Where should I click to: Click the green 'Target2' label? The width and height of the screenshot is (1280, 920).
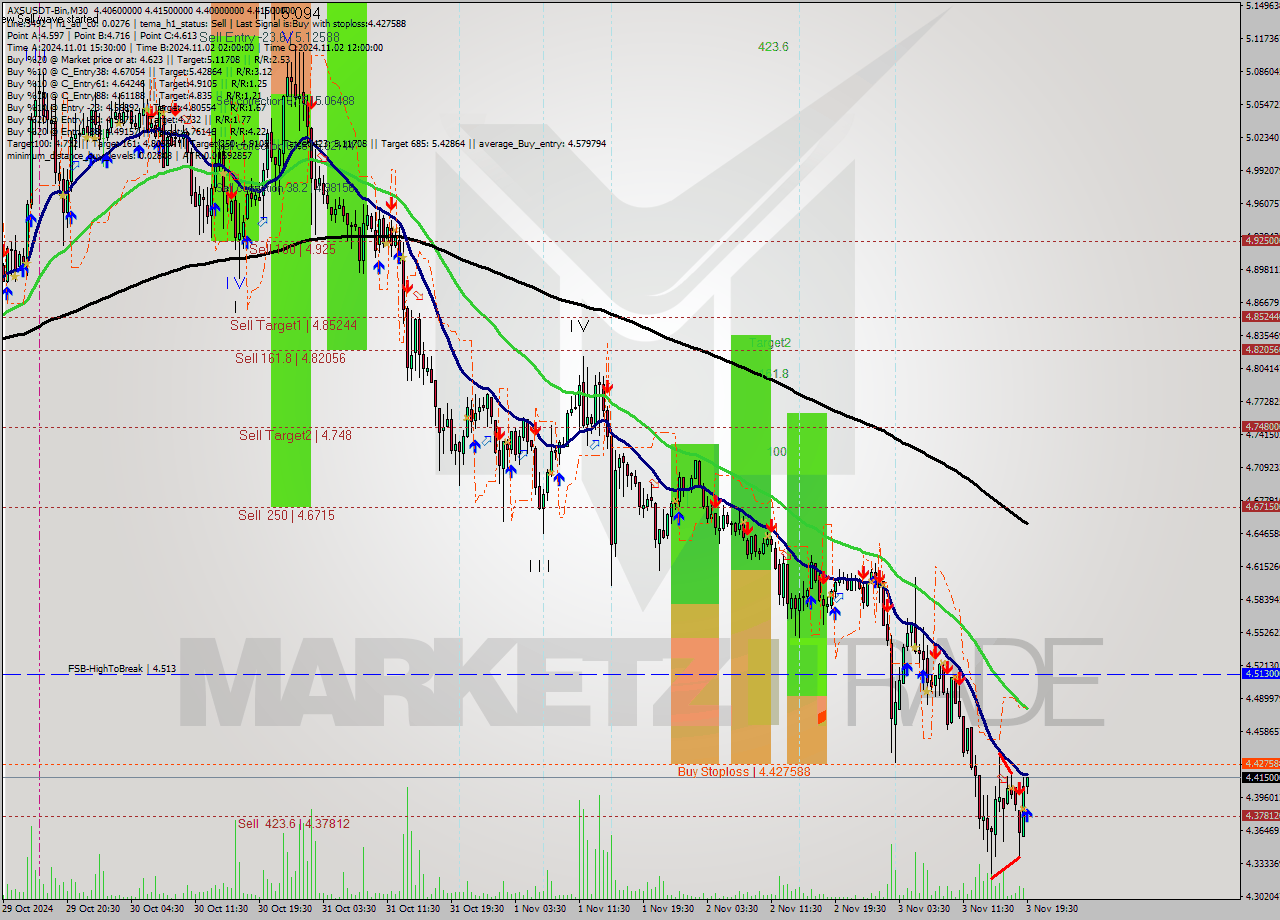click(x=770, y=342)
